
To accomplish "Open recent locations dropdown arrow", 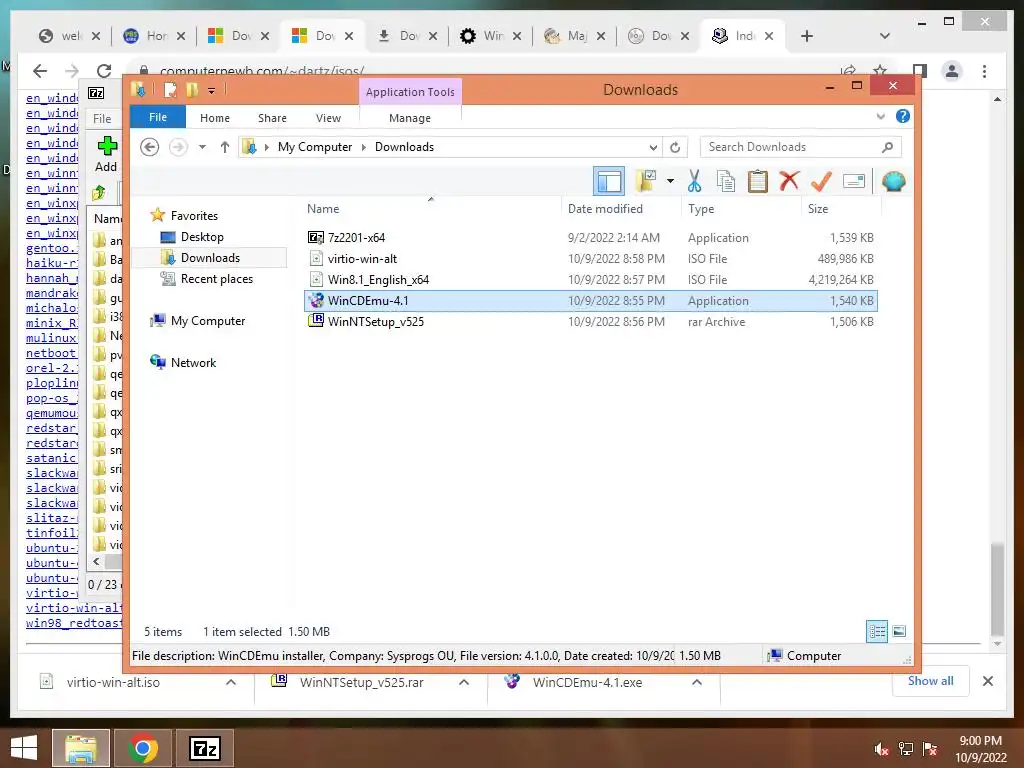I will pyautogui.click(x=202, y=147).
